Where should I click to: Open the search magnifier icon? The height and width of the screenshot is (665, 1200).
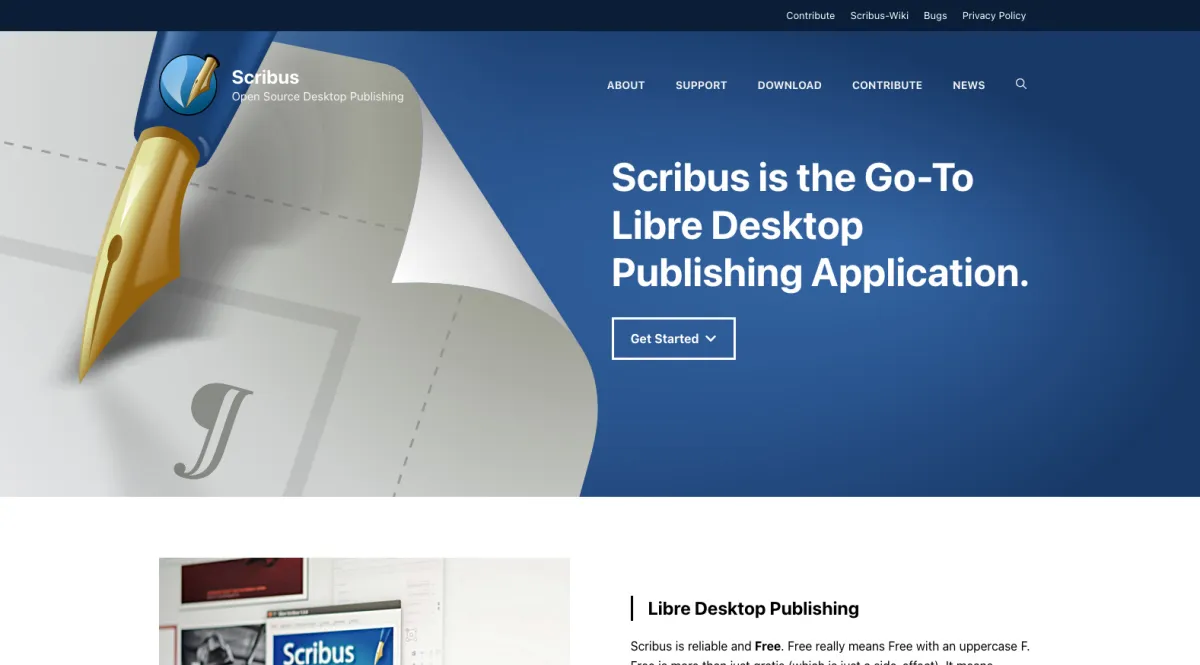point(1021,84)
